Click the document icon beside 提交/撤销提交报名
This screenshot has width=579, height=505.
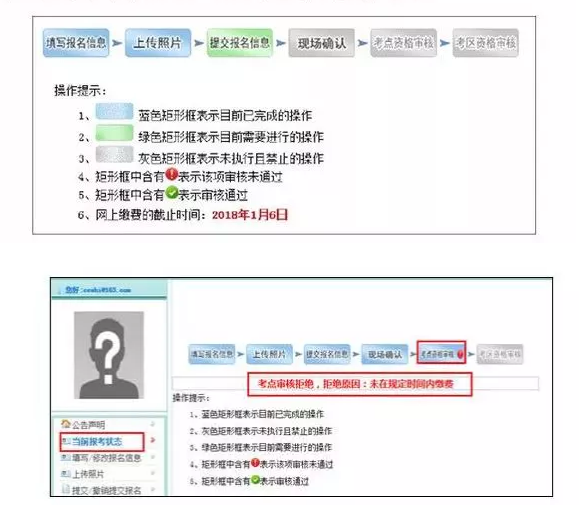(66, 489)
